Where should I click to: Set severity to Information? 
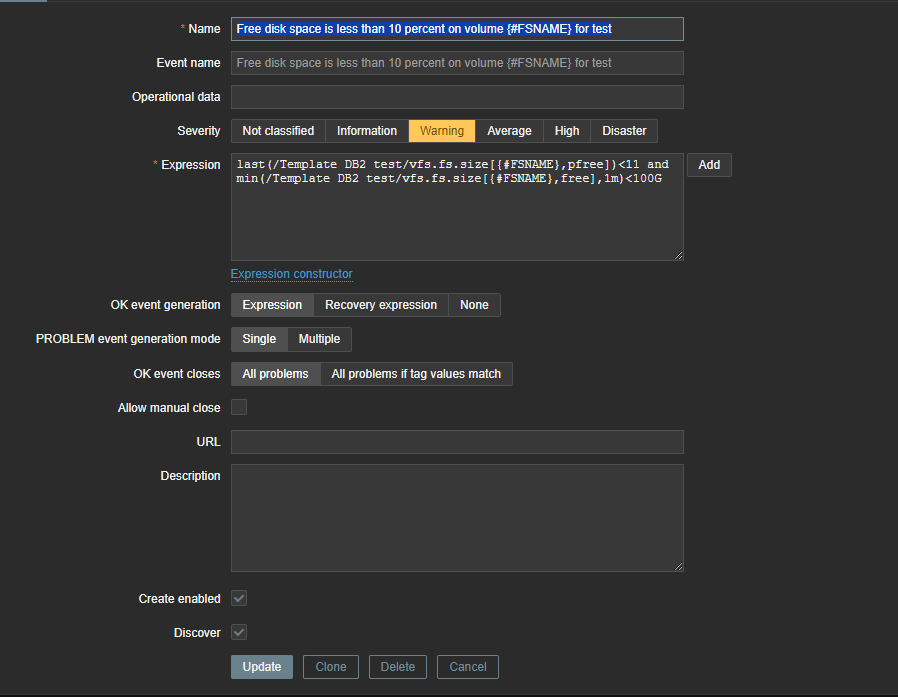[x=367, y=131]
